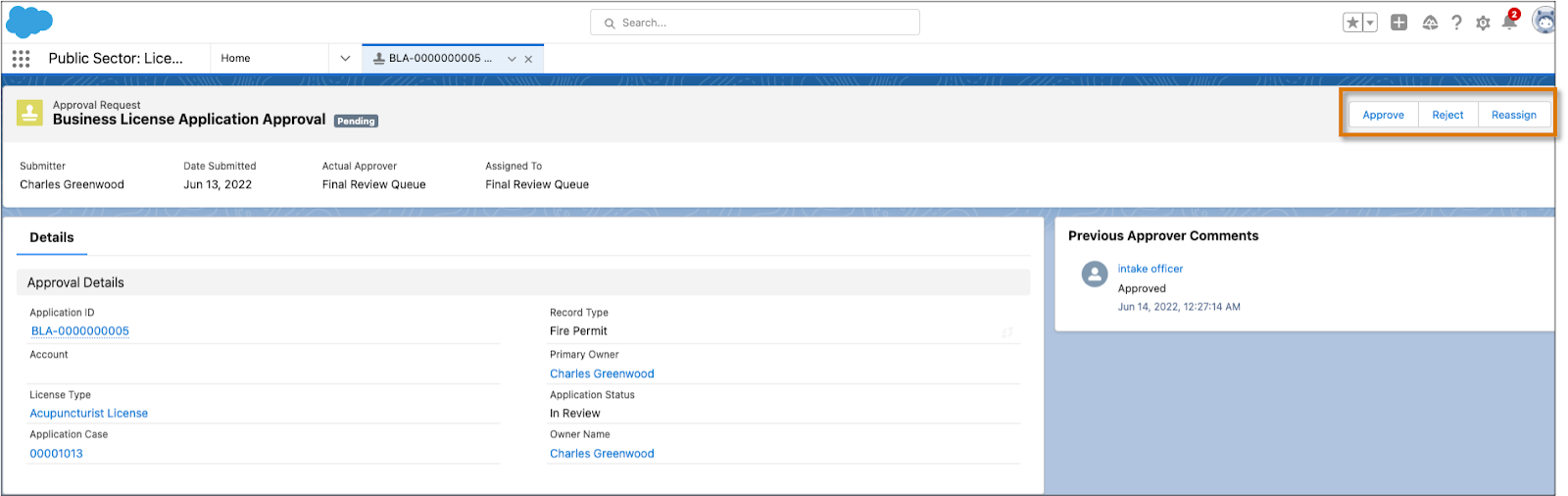The height and width of the screenshot is (496, 1568).
Task: Click the Final Review Queue Actual Approver value
Action: [x=374, y=184]
